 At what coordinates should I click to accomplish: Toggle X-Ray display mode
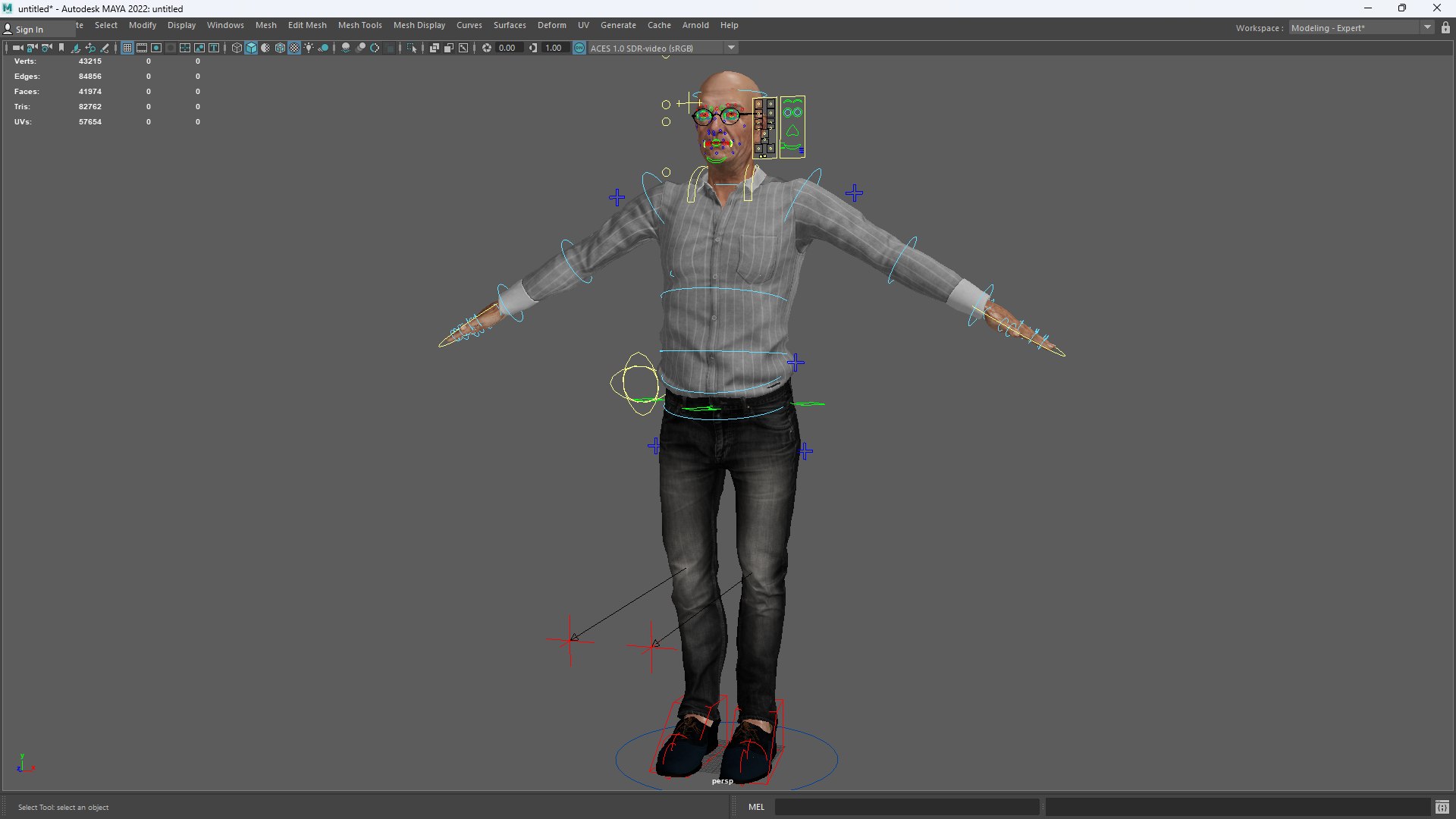click(434, 48)
